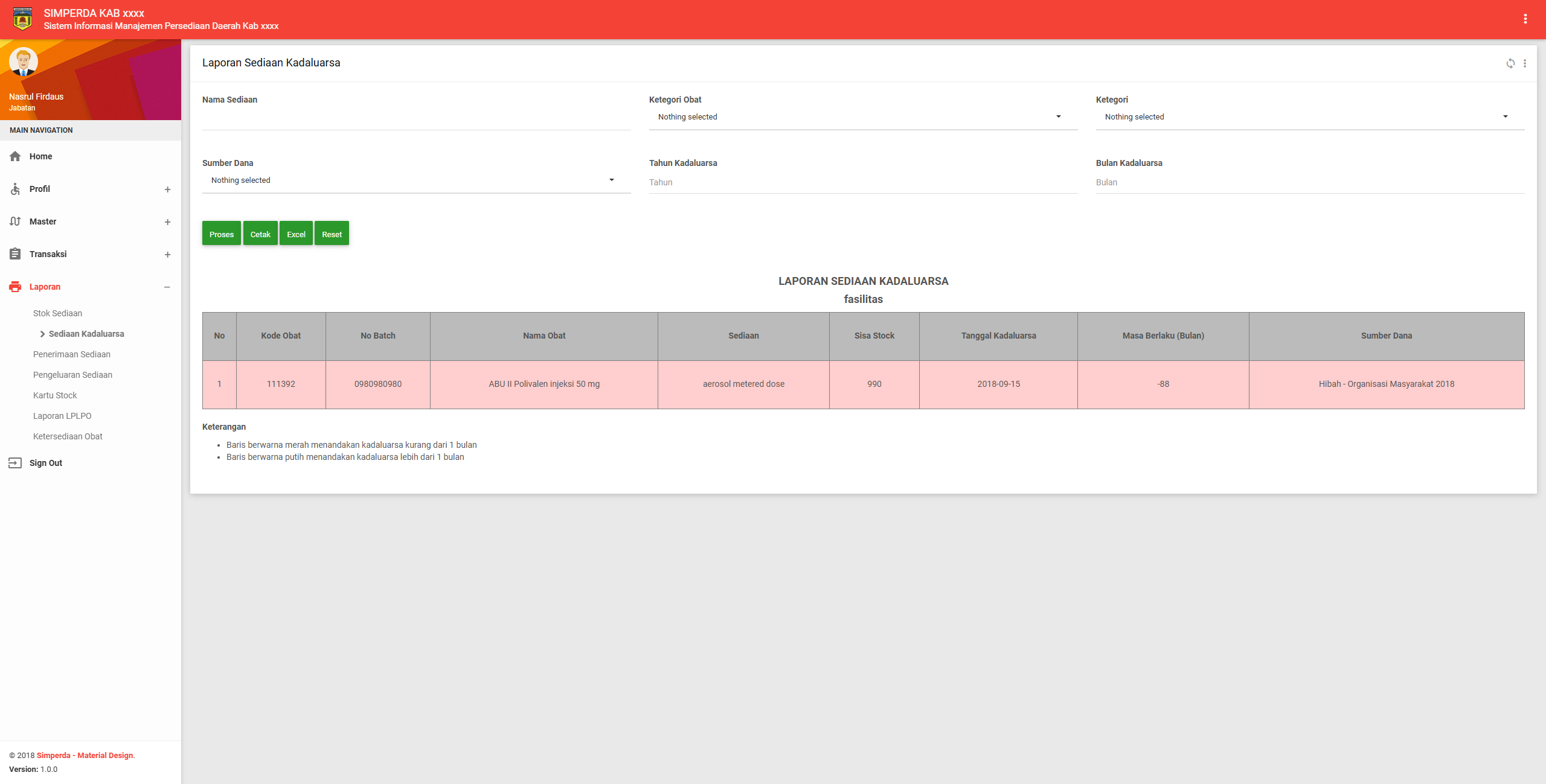
Task: Open the Master section icon
Action: [15, 221]
